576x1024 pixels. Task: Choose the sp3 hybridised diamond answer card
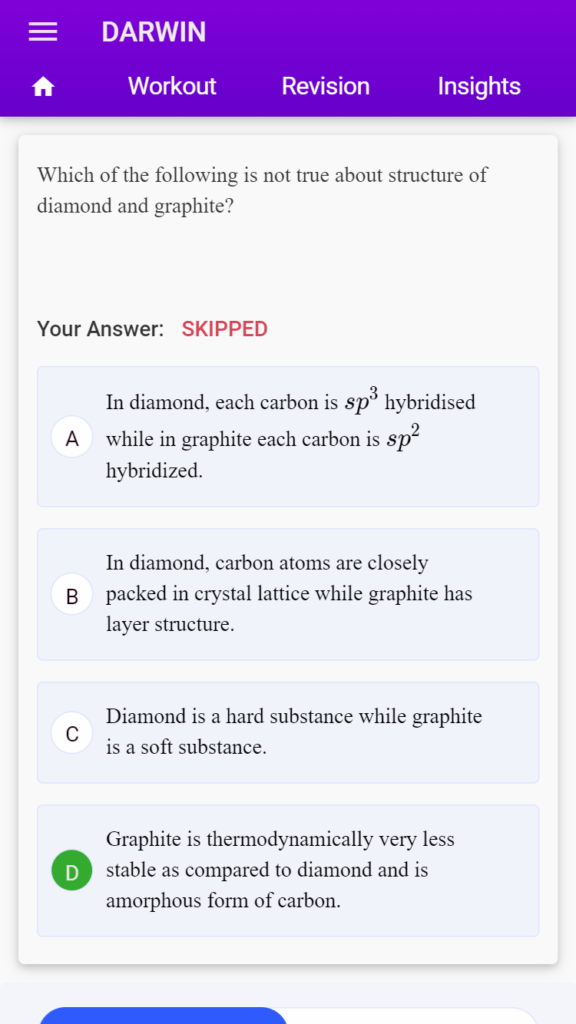pyautogui.click(x=288, y=436)
